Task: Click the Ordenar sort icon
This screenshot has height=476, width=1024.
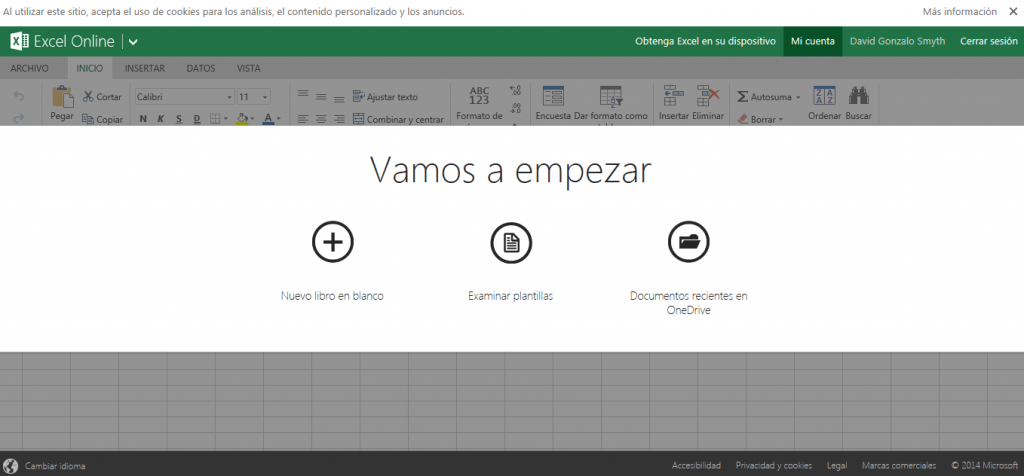Action: (824, 96)
